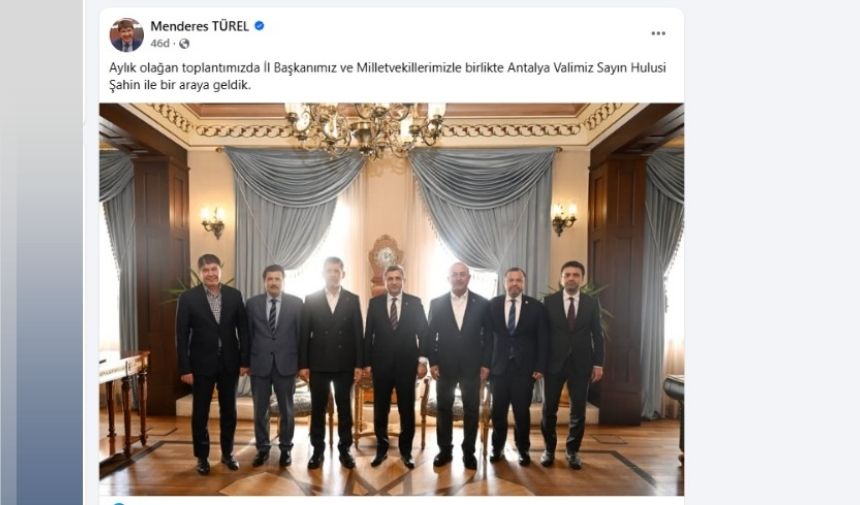Viewport: 860px width, 505px height.
Task: Click the leftmost man in checked shirt
Action: click(211, 362)
